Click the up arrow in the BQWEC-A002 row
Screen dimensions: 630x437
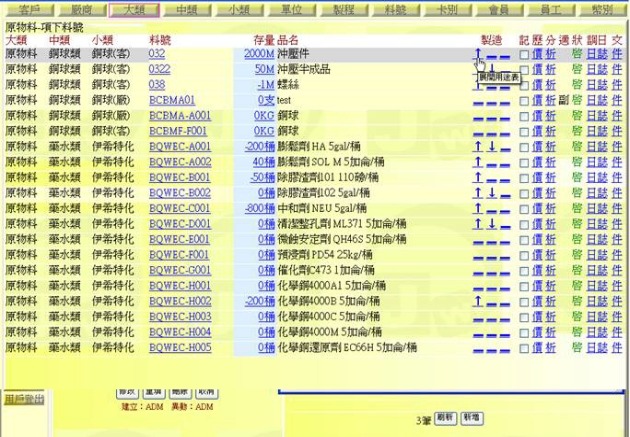coord(478,162)
